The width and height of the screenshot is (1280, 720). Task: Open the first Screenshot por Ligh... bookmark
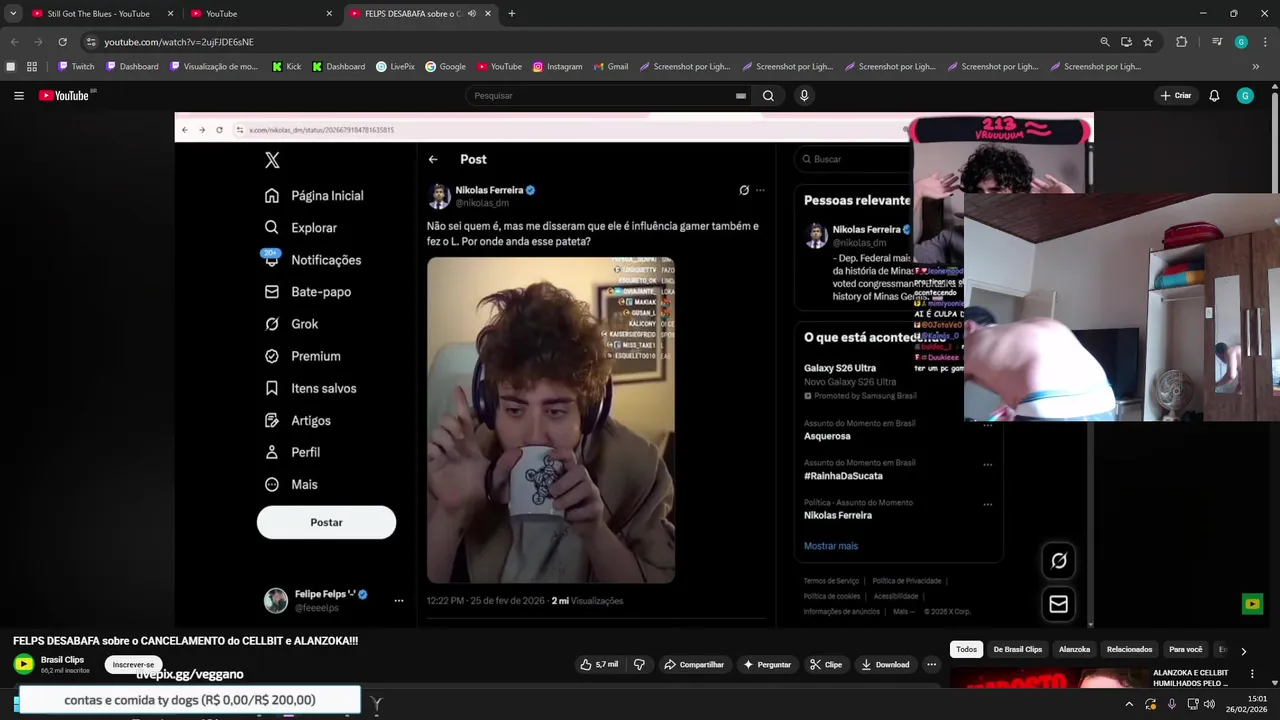(x=685, y=67)
